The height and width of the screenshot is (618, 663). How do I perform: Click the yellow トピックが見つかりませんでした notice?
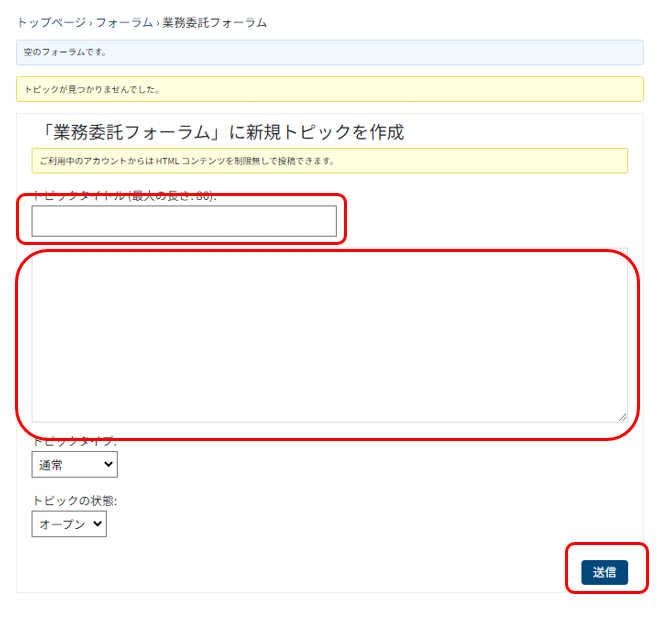pyautogui.click(x=329, y=89)
